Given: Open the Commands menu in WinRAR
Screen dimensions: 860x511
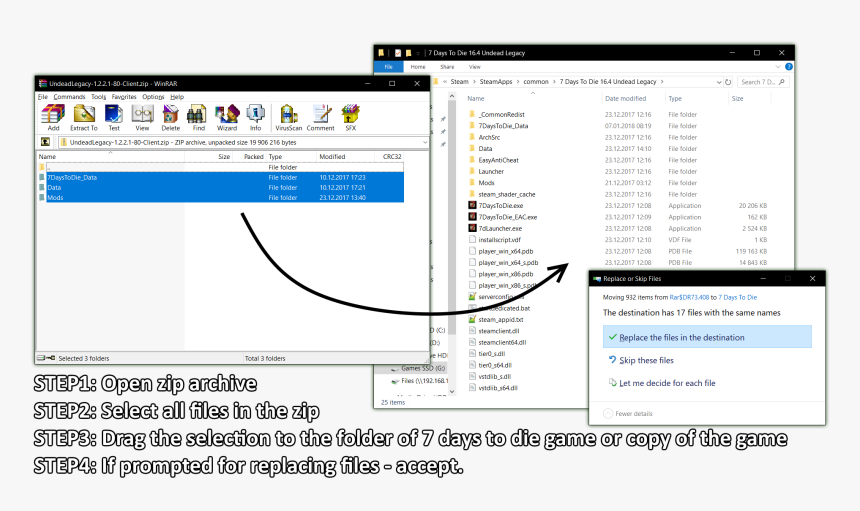Looking at the screenshot, I should [x=69, y=96].
